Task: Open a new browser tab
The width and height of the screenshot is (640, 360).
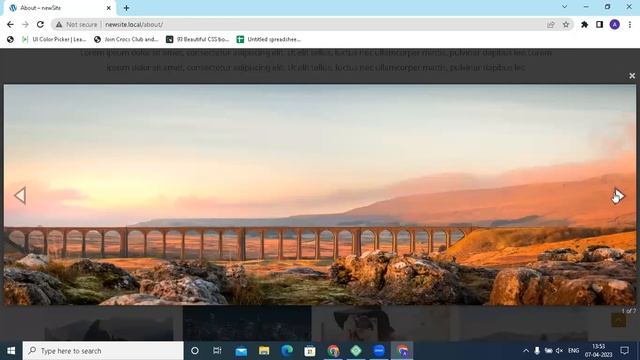Action: (126, 8)
